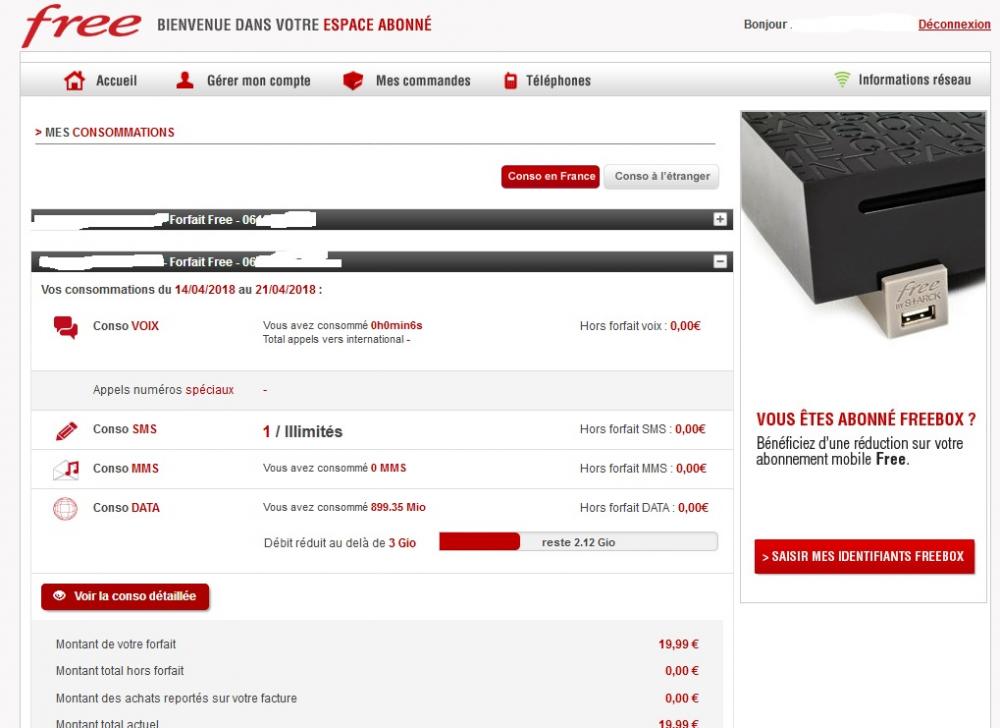Click the Mes Consommations heading

105,133
